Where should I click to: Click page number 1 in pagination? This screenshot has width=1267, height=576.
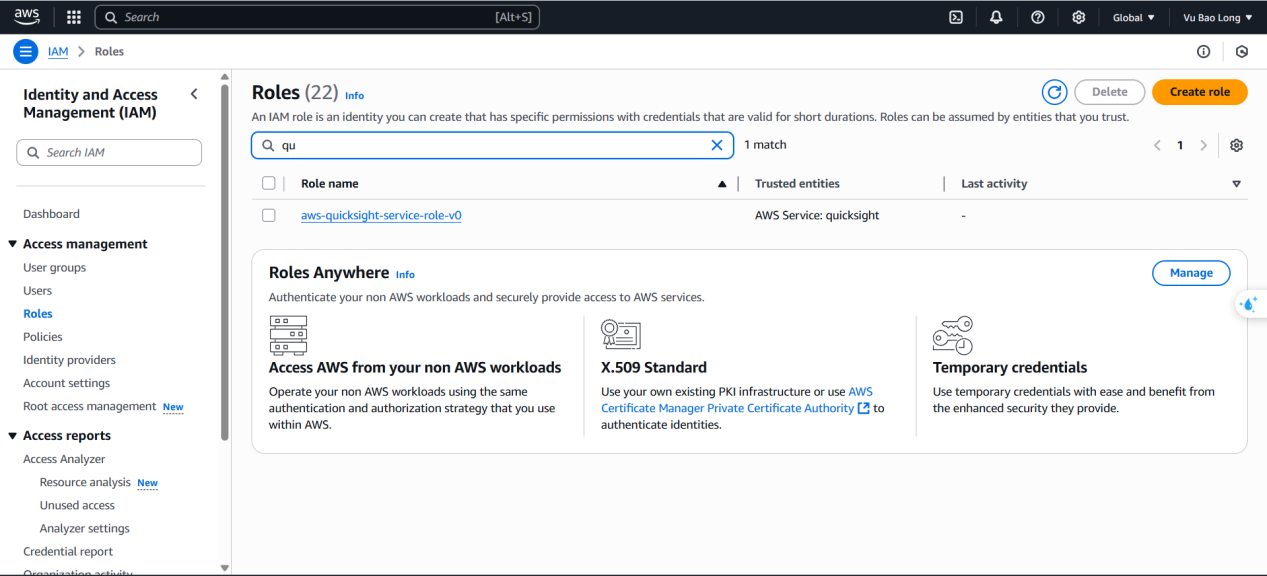(1180, 145)
